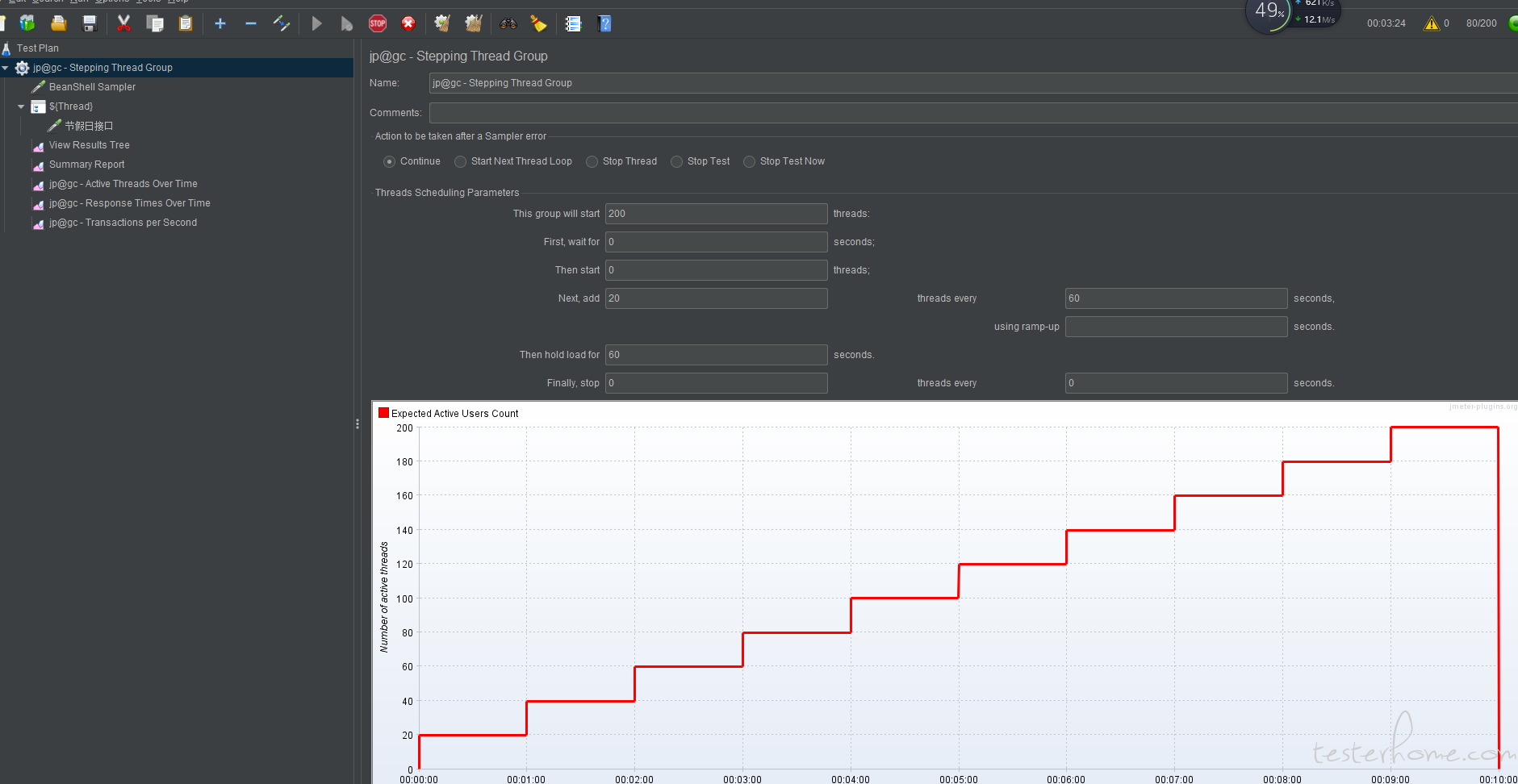Select the 节假日接口 sampler
Screen dimensions: 1518x784
pyautogui.click(x=89, y=126)
